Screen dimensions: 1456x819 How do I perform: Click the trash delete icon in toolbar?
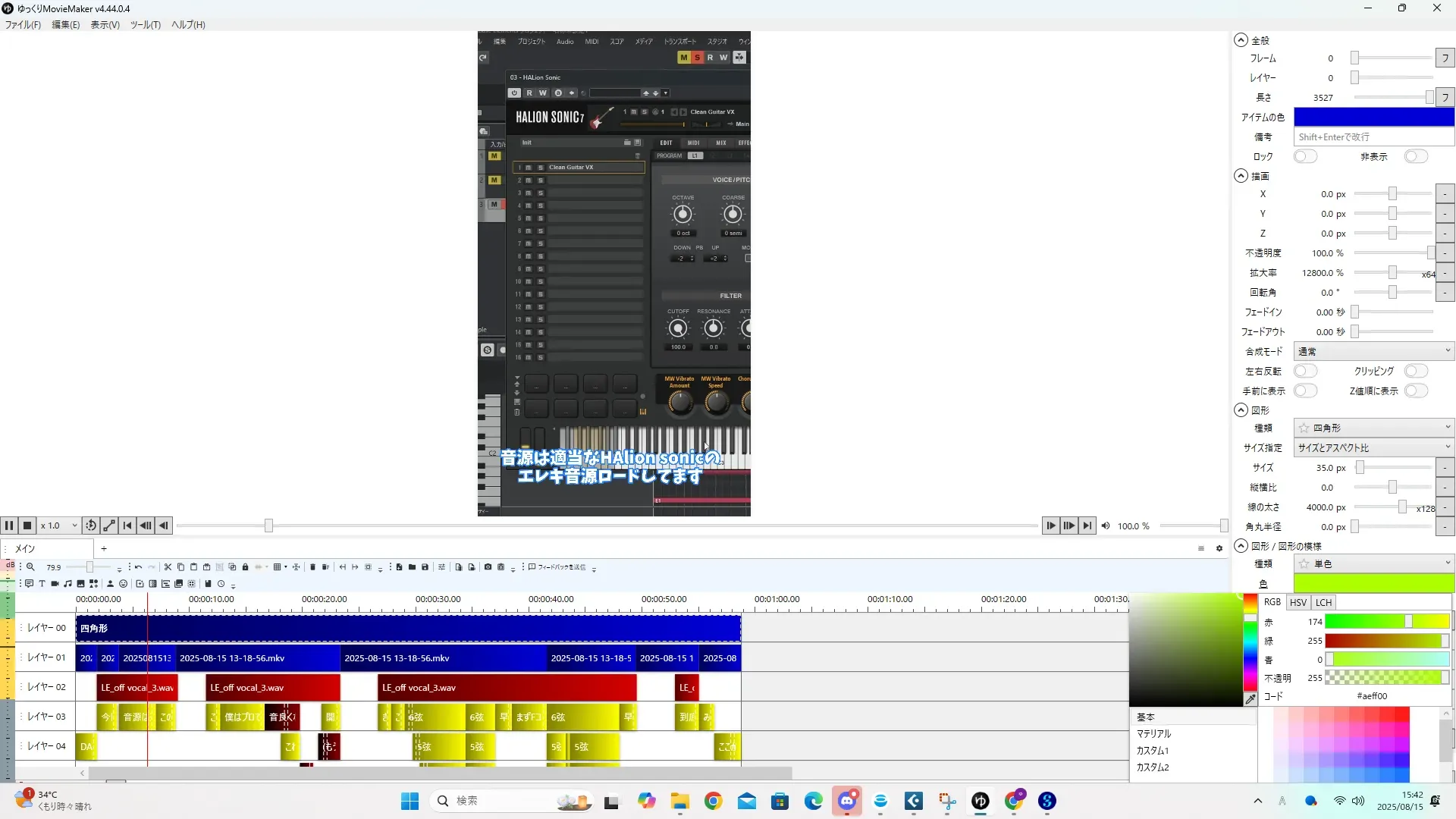(312, 567)
